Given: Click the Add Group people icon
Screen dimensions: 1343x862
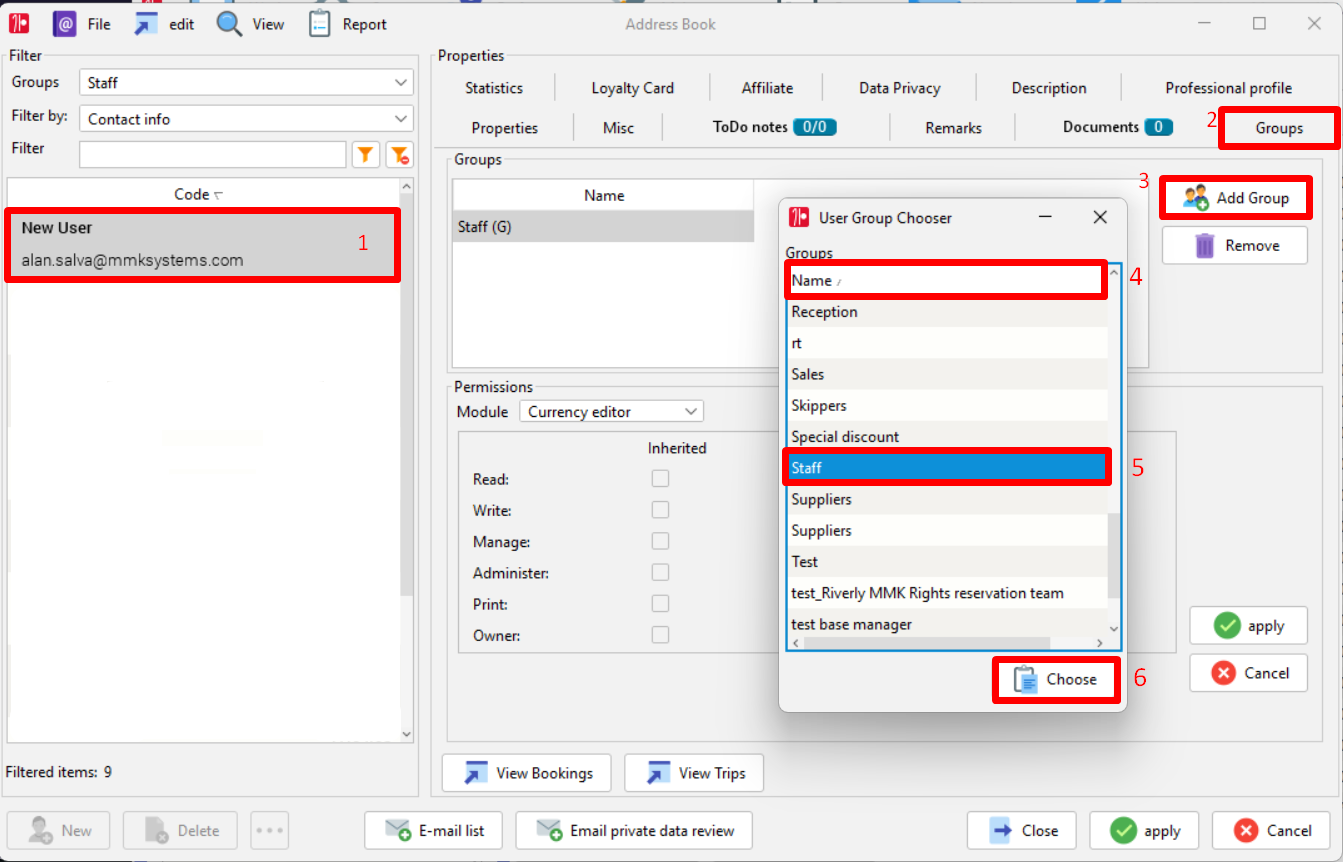Looking at the screenshot, I should click(x=1196, y=198).
